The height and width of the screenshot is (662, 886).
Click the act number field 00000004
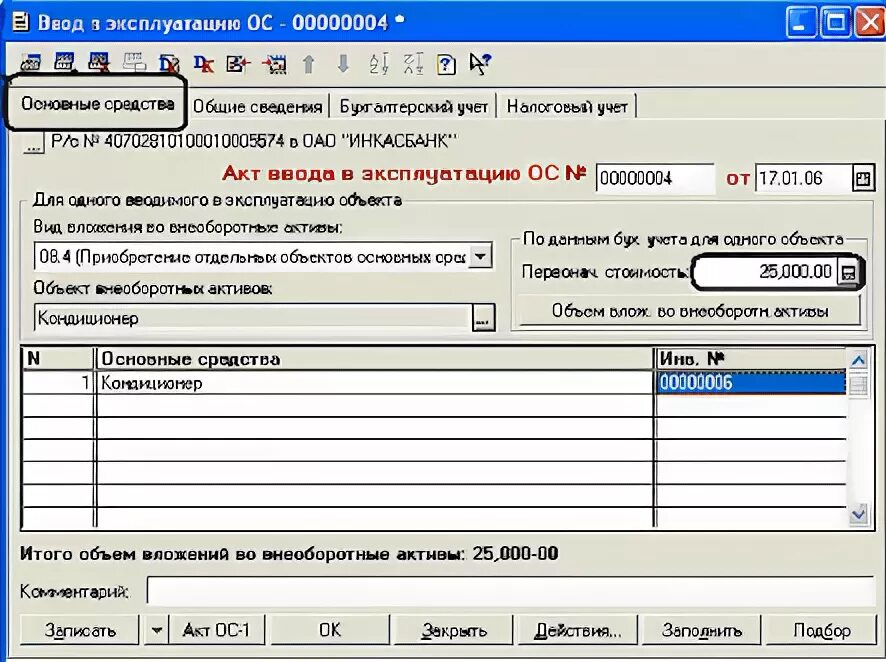[x=654, y=178]
